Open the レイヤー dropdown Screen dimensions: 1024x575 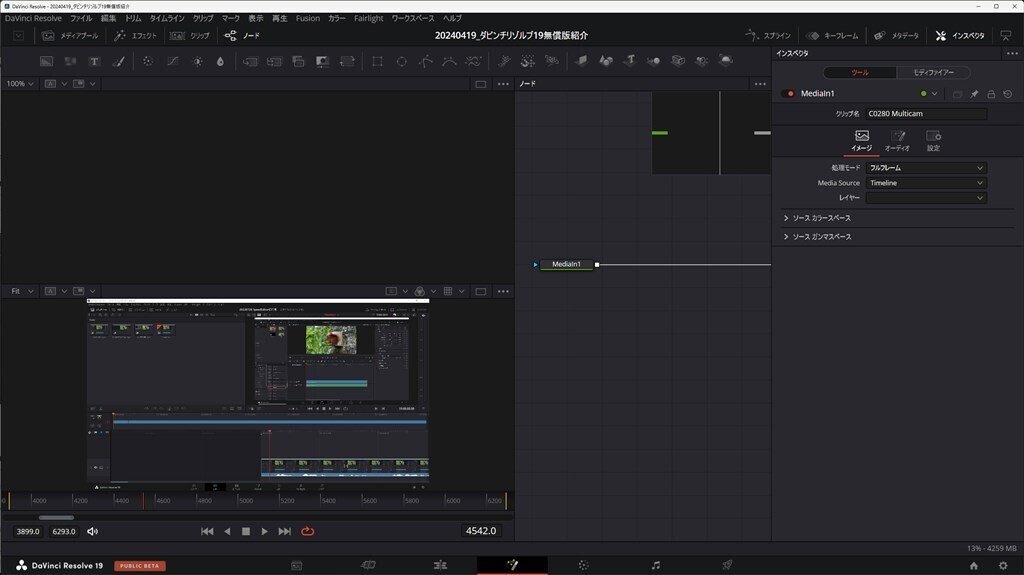(925, 198)
